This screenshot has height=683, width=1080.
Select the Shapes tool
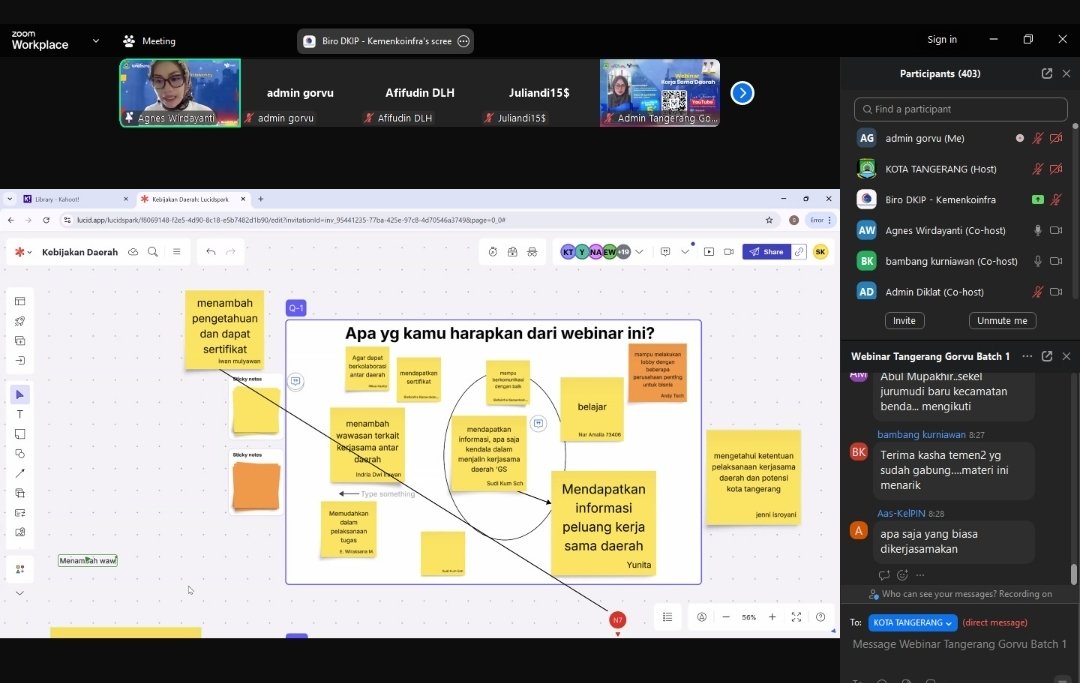[x=20, y=453]
